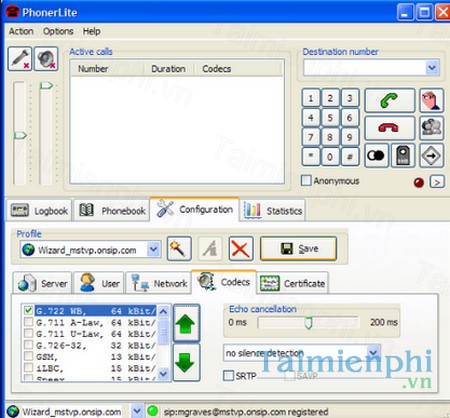Viewport: 450px width, 418px height.
Task: Dial digit 9 on keypad
Action: 349,137
